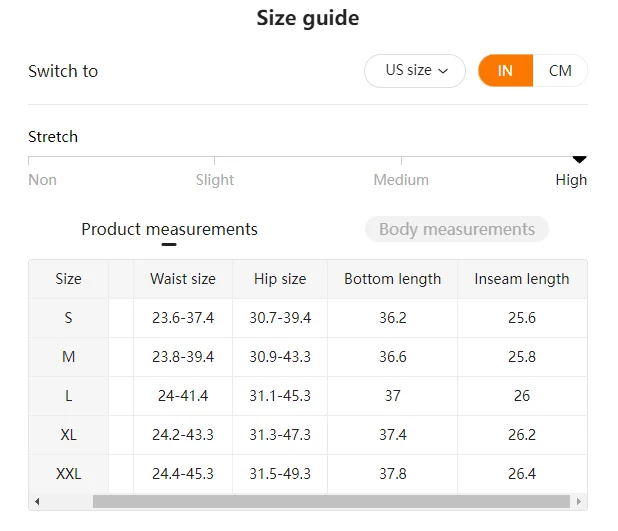Click the Bottom length column header
This screenshot has height=531, width=618.
392,279
